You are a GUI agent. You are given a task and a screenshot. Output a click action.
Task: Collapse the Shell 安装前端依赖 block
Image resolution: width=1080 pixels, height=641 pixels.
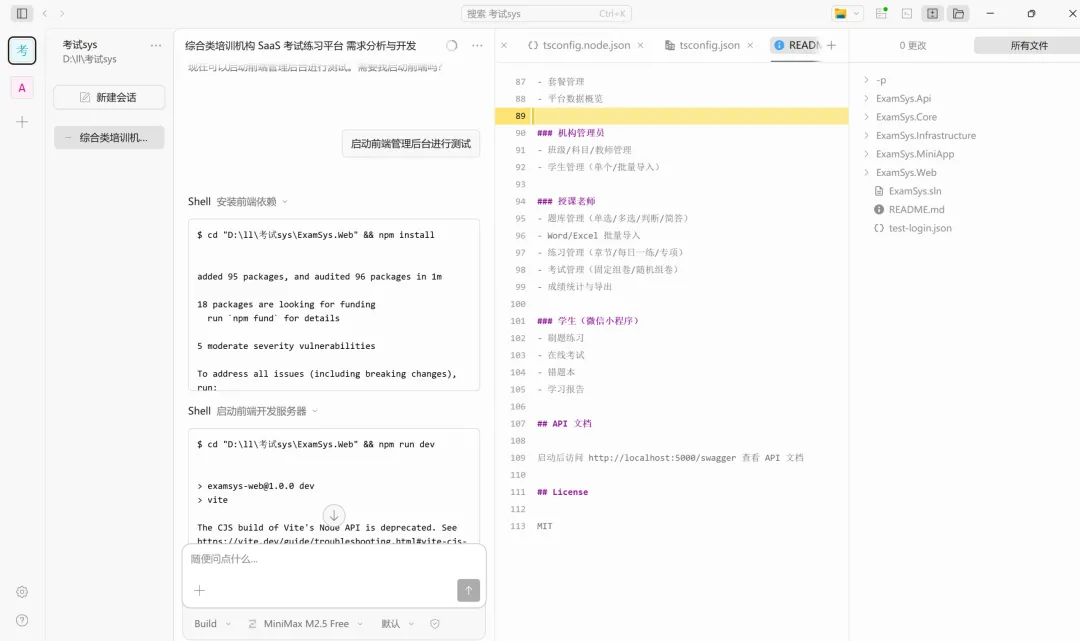click(x=238, y=202)
